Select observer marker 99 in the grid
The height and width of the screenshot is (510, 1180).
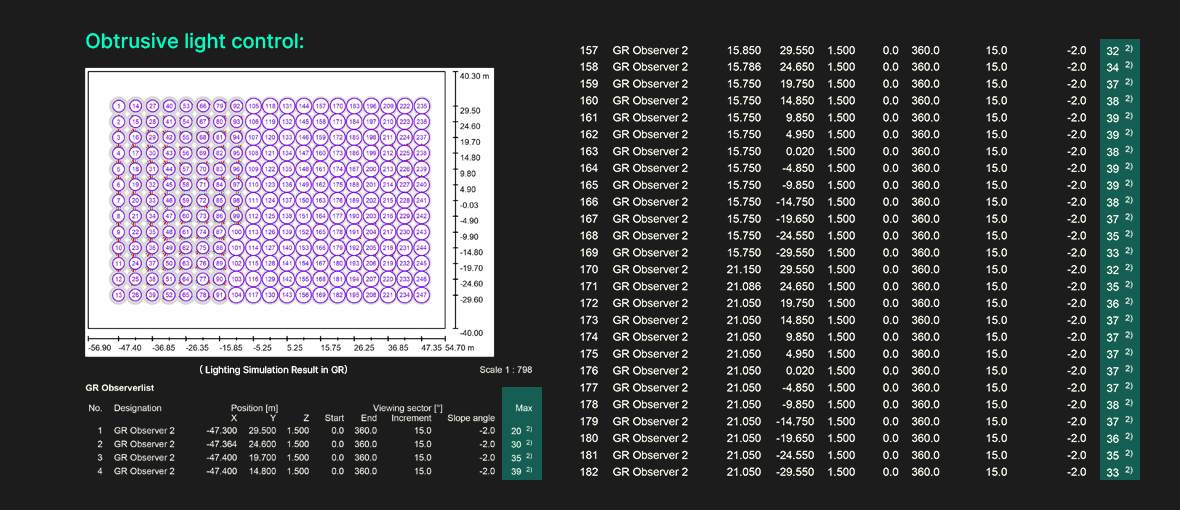tap(237, 216)
